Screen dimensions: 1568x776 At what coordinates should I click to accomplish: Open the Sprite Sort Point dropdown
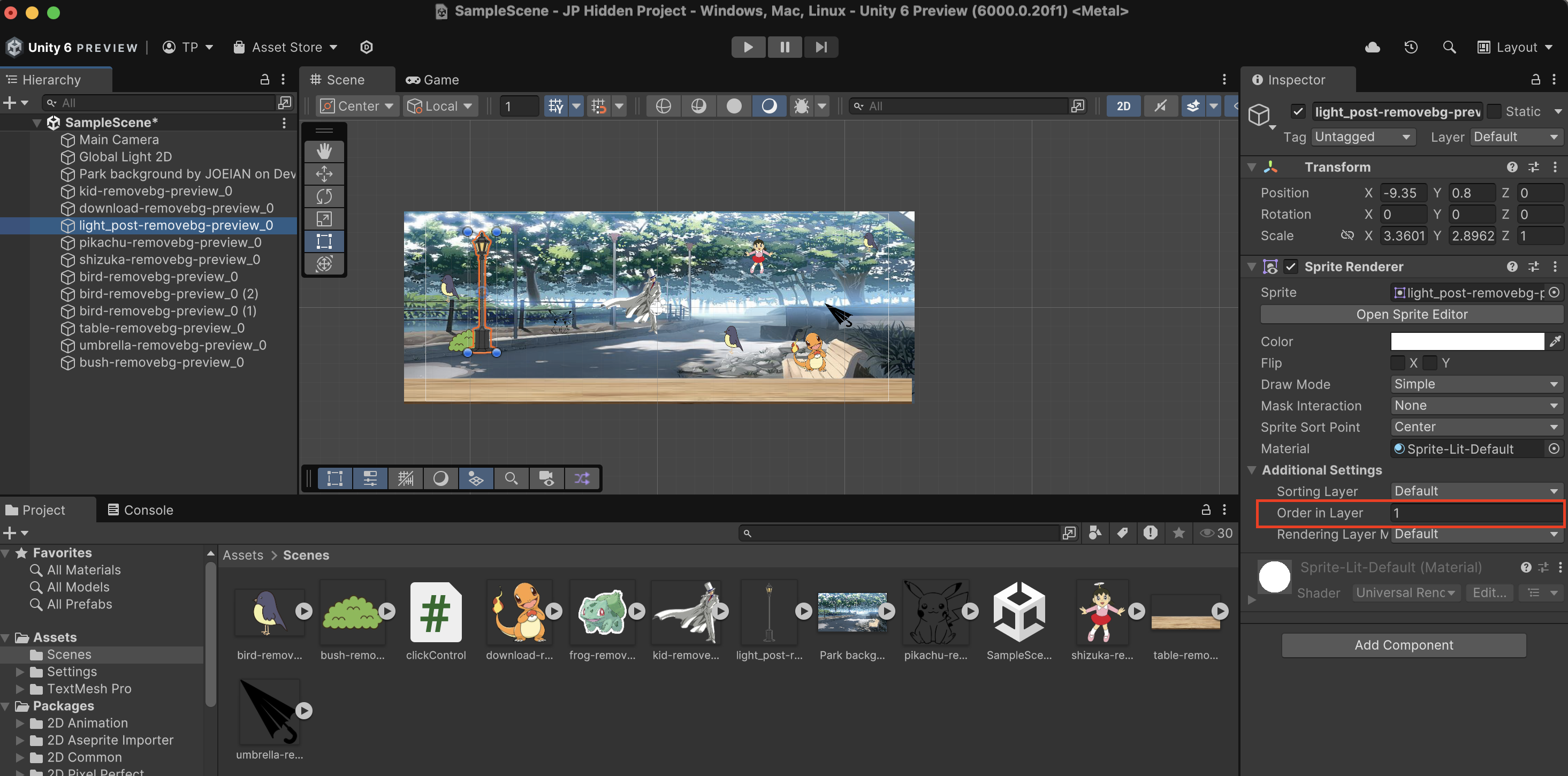pos(1476,427)
